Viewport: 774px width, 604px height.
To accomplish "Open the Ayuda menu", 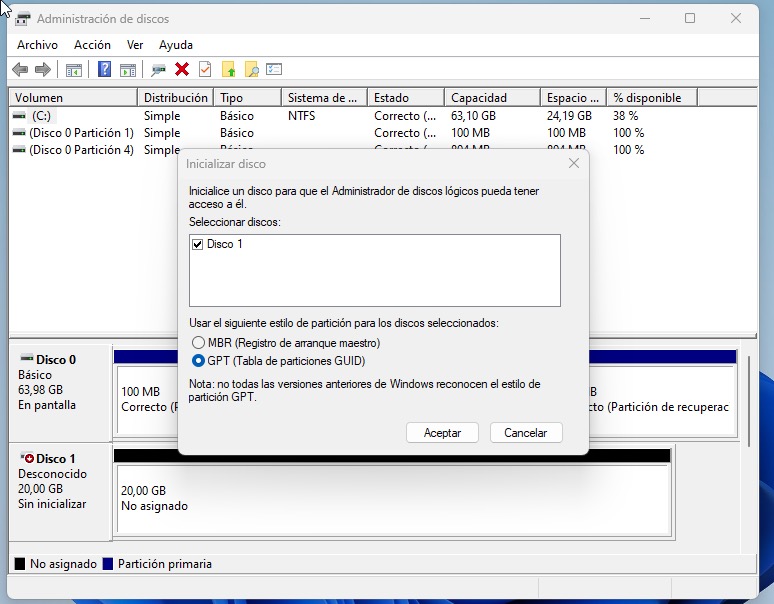I will (176, 45).
